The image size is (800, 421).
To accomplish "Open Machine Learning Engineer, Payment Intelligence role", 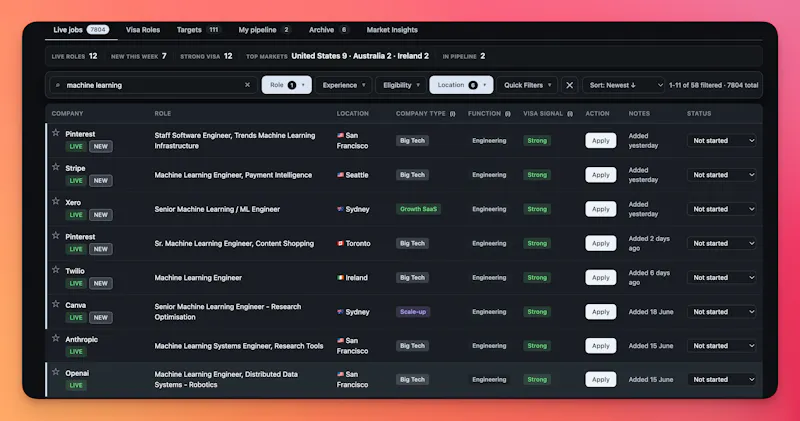I will (x=233, y=175).
